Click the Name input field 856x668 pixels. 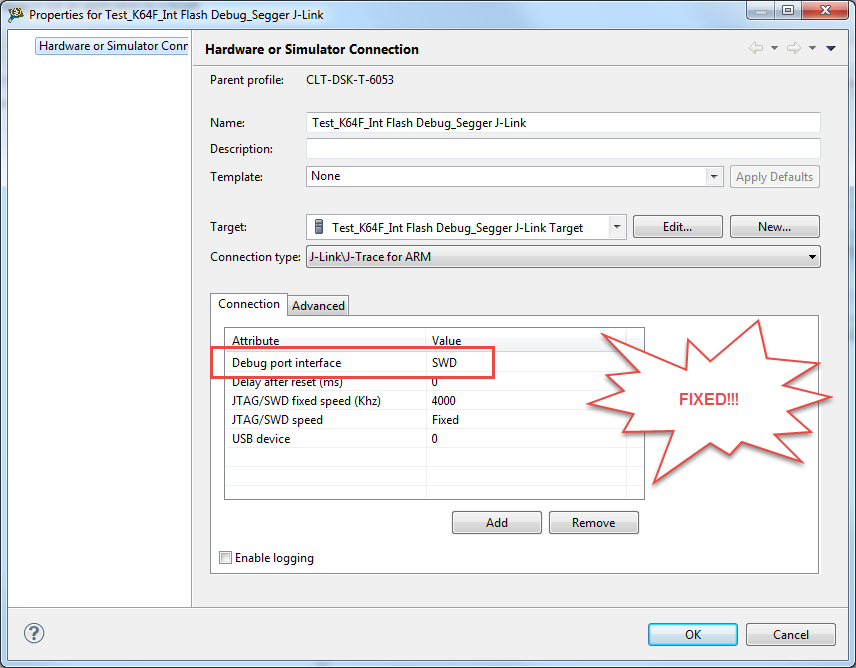point(563,123)
